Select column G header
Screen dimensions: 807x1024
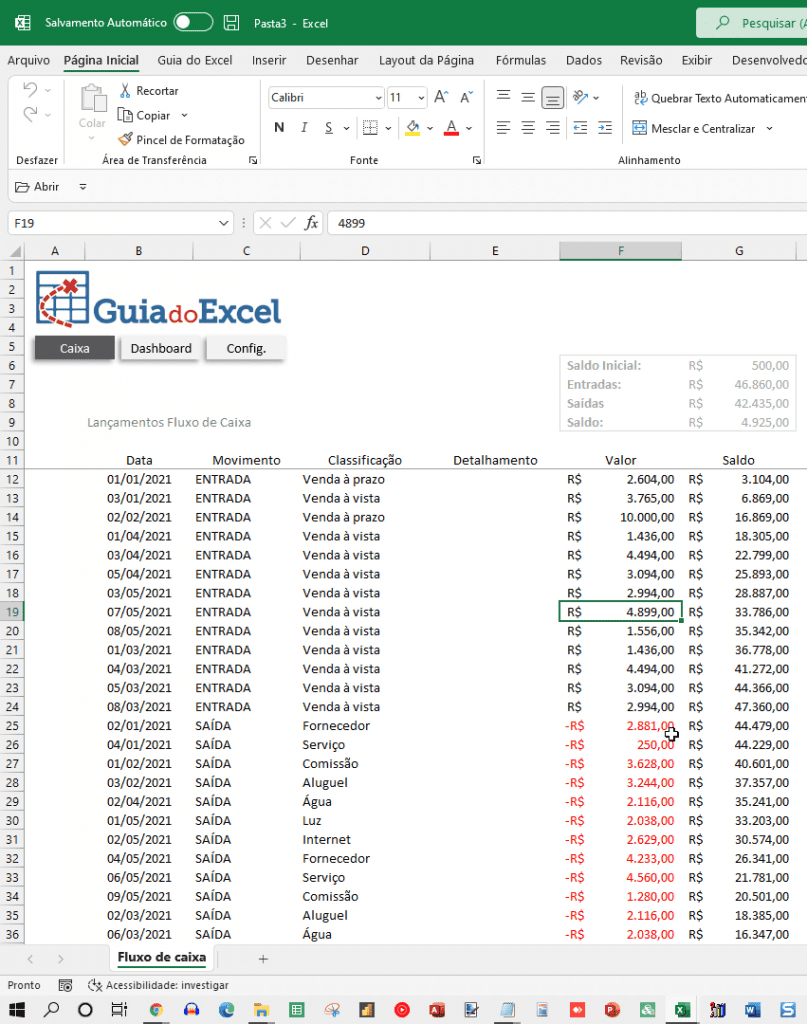pos(739,251)
